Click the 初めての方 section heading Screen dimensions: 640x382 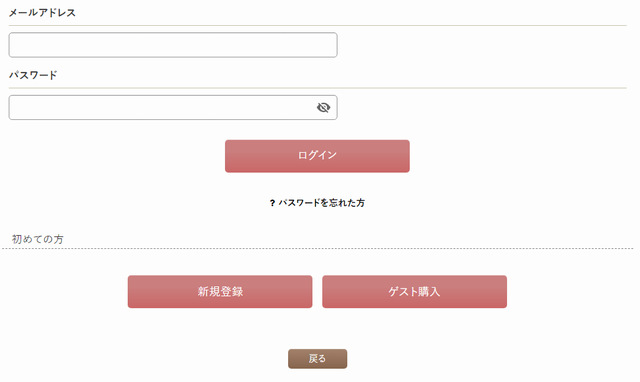point(38,239)
